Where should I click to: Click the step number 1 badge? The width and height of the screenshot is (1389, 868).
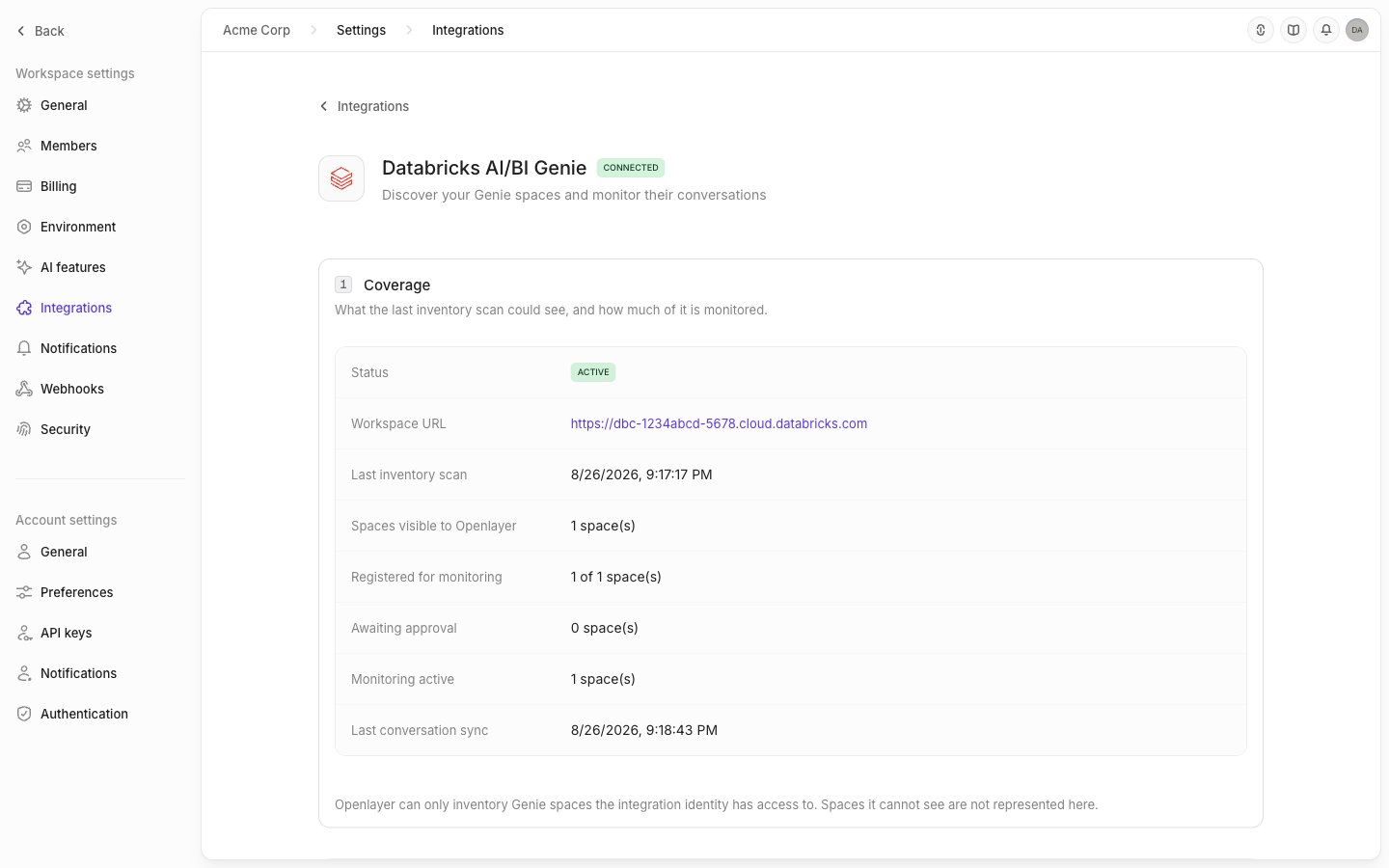pyautogui.click(x=343, y=285)
